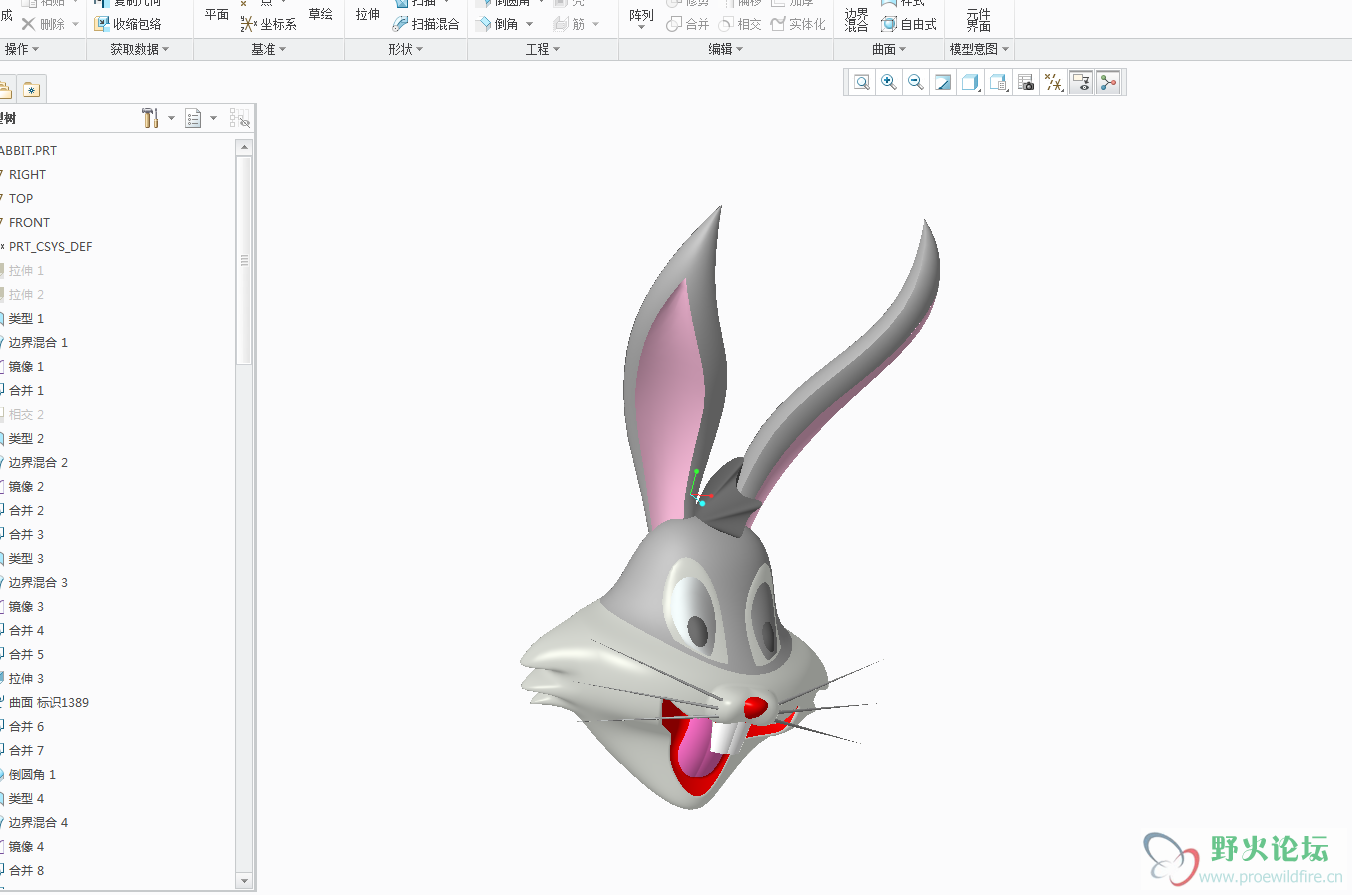Switch to the Favorites navigator tab

(x=32, y=90)
